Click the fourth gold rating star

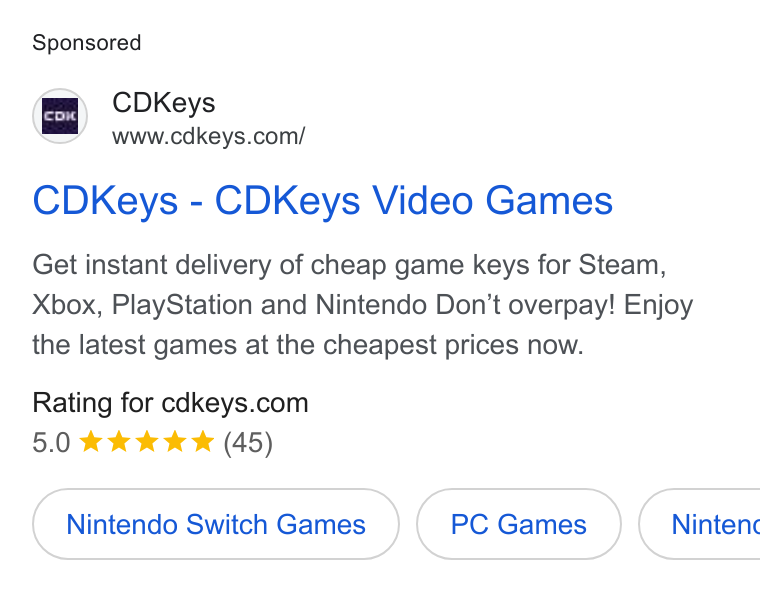175,442
